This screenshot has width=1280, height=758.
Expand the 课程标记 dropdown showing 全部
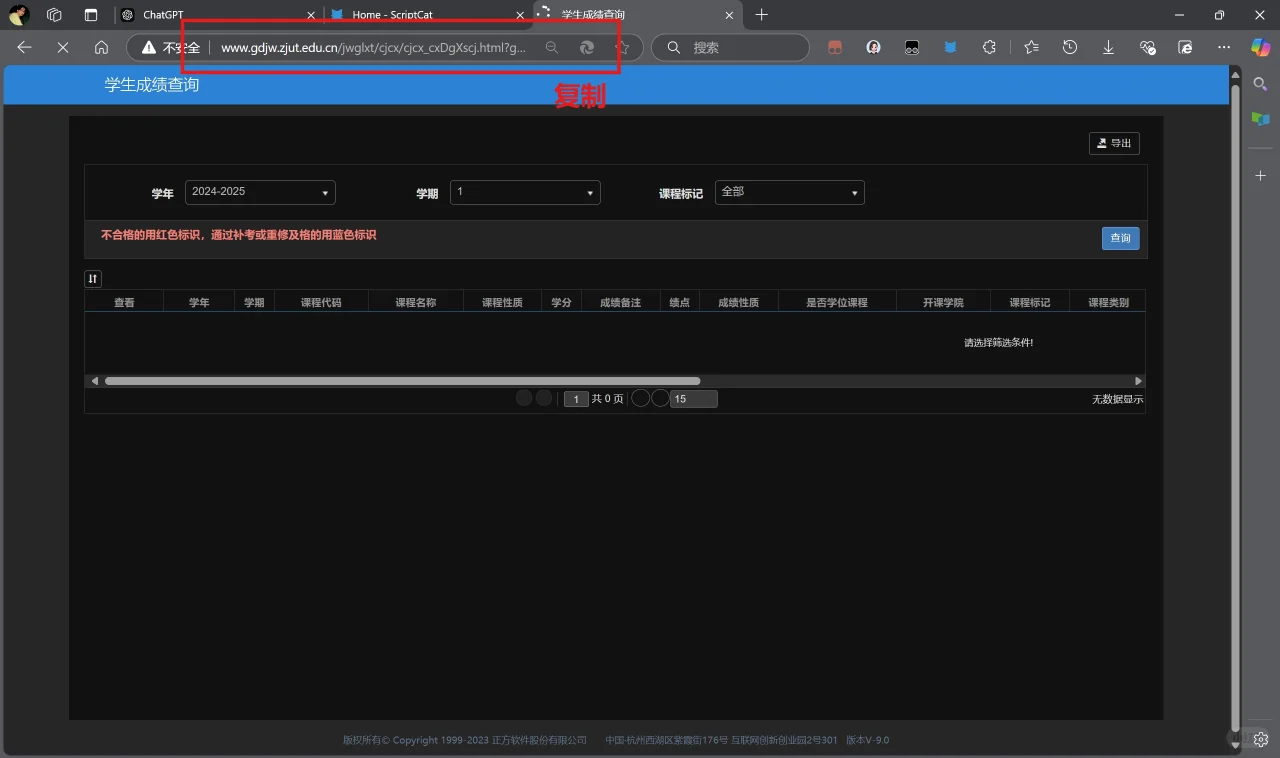click(790, 192)
